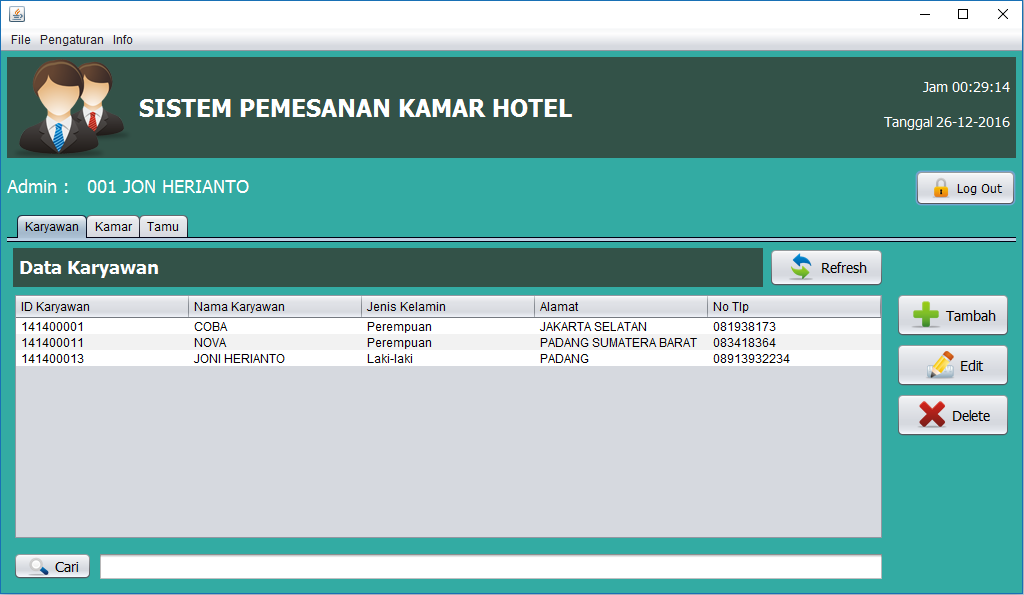
Task: Click the padlock icon on Log Out
Action: pyautogui.click(x=940, y=188)
